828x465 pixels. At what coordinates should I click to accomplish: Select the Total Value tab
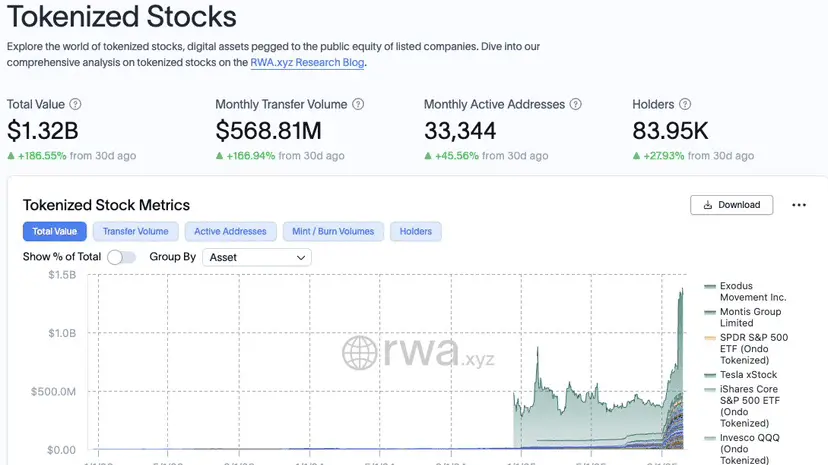tap(54, 231)
